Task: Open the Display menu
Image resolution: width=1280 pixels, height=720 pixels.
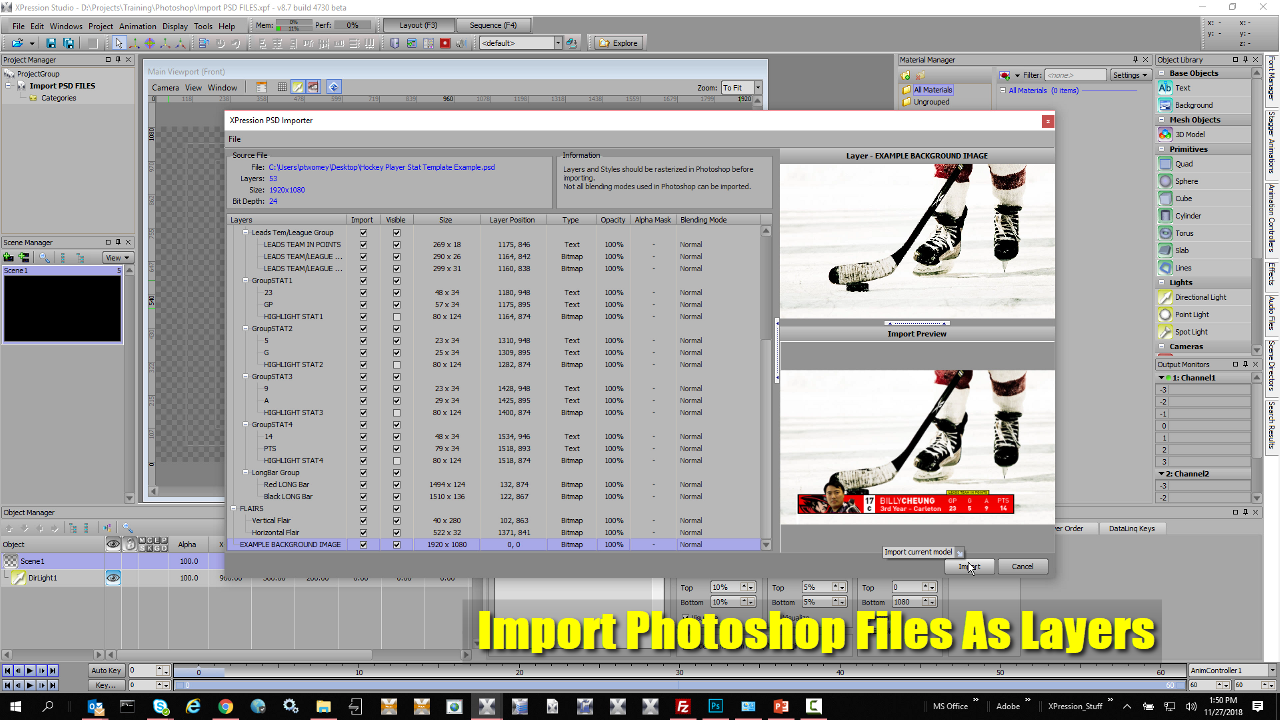Action: [x=175, y=26]
